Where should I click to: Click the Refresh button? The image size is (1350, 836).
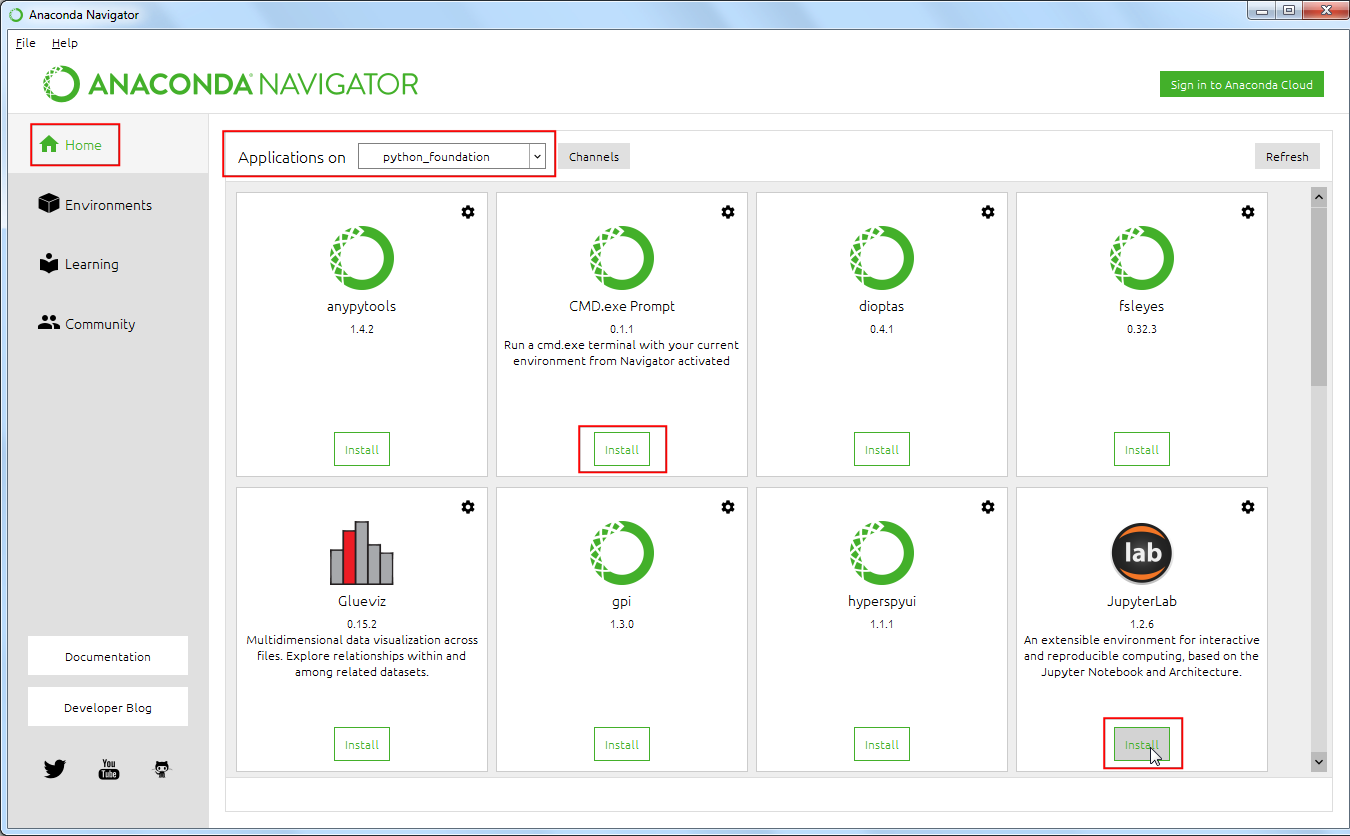(1287, 156)
